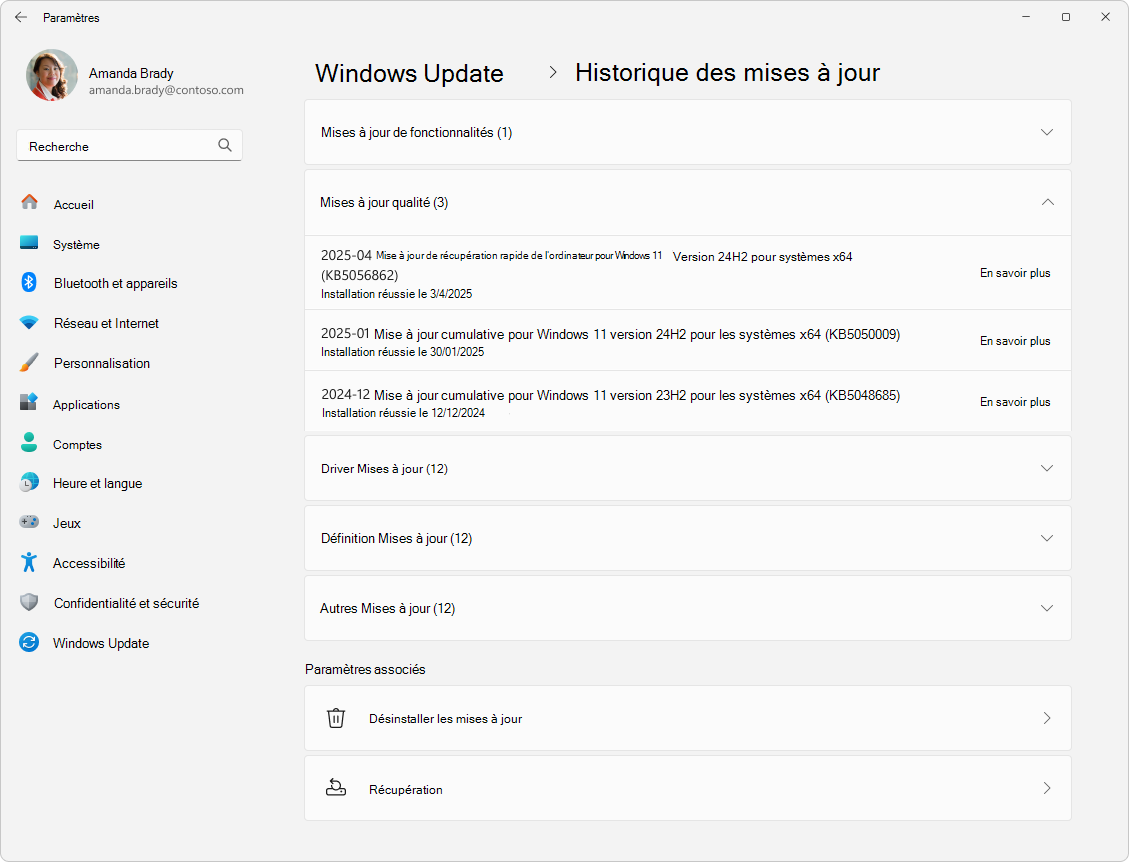Image resolution: width=1129 pixels, height=862 pixels.
Task: Click the back arrow icon
Action: 21,17
